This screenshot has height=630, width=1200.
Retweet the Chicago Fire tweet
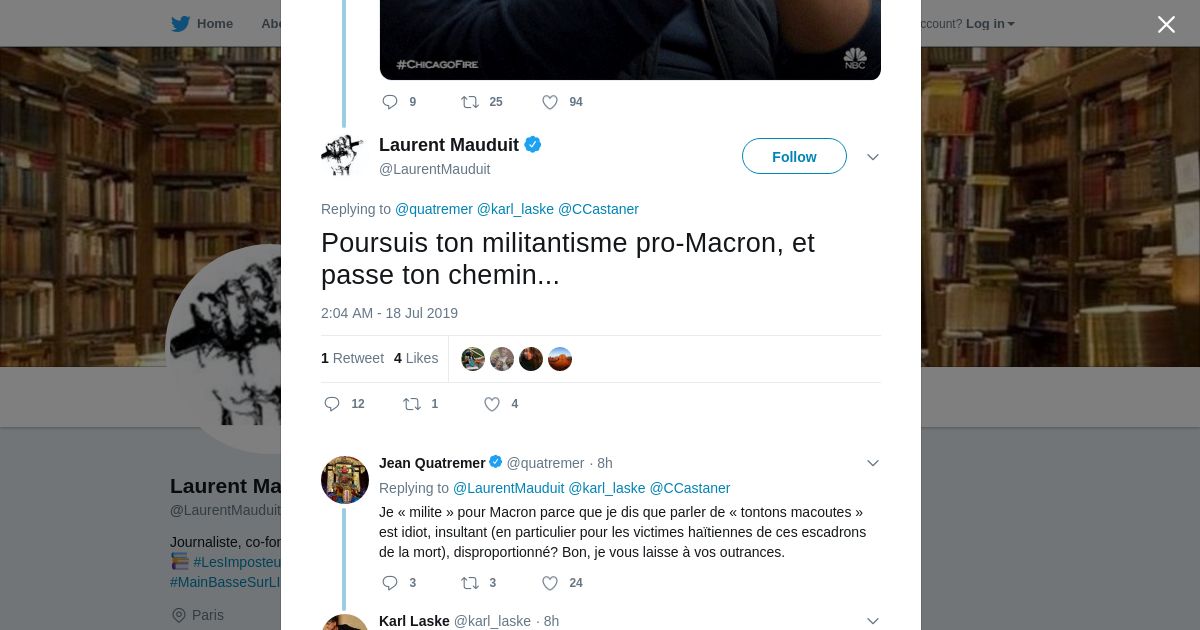coord(470,102)
